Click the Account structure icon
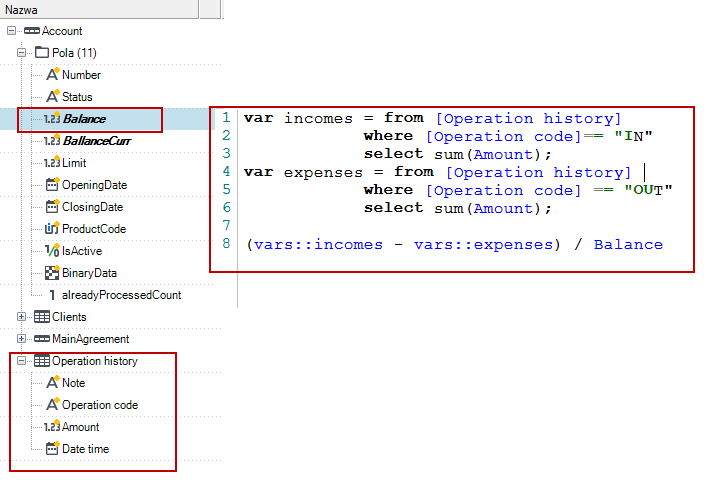 click(x=32, y=31)
